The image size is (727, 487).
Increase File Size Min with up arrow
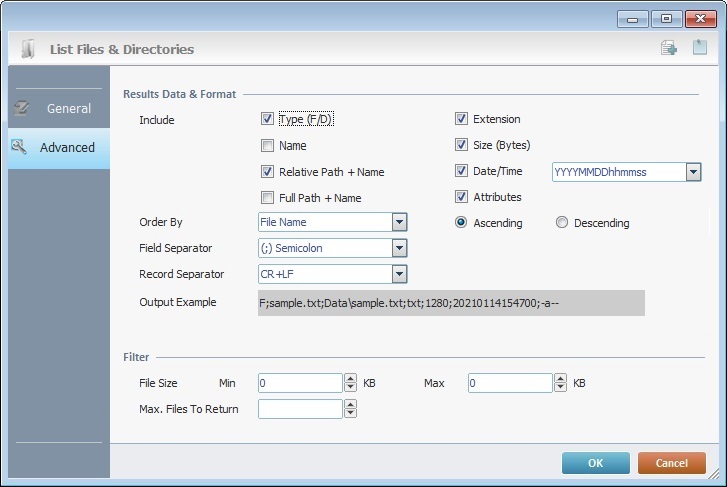tap(350, 378)
